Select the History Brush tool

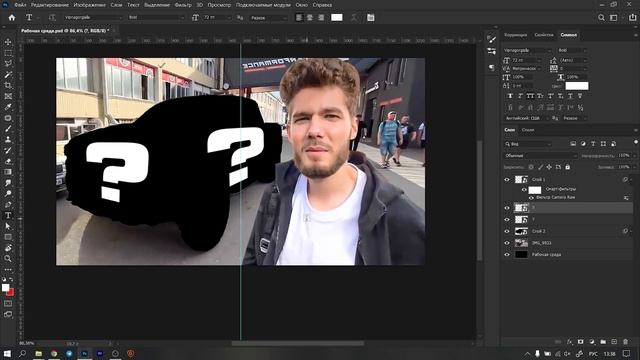coord(8,150)
